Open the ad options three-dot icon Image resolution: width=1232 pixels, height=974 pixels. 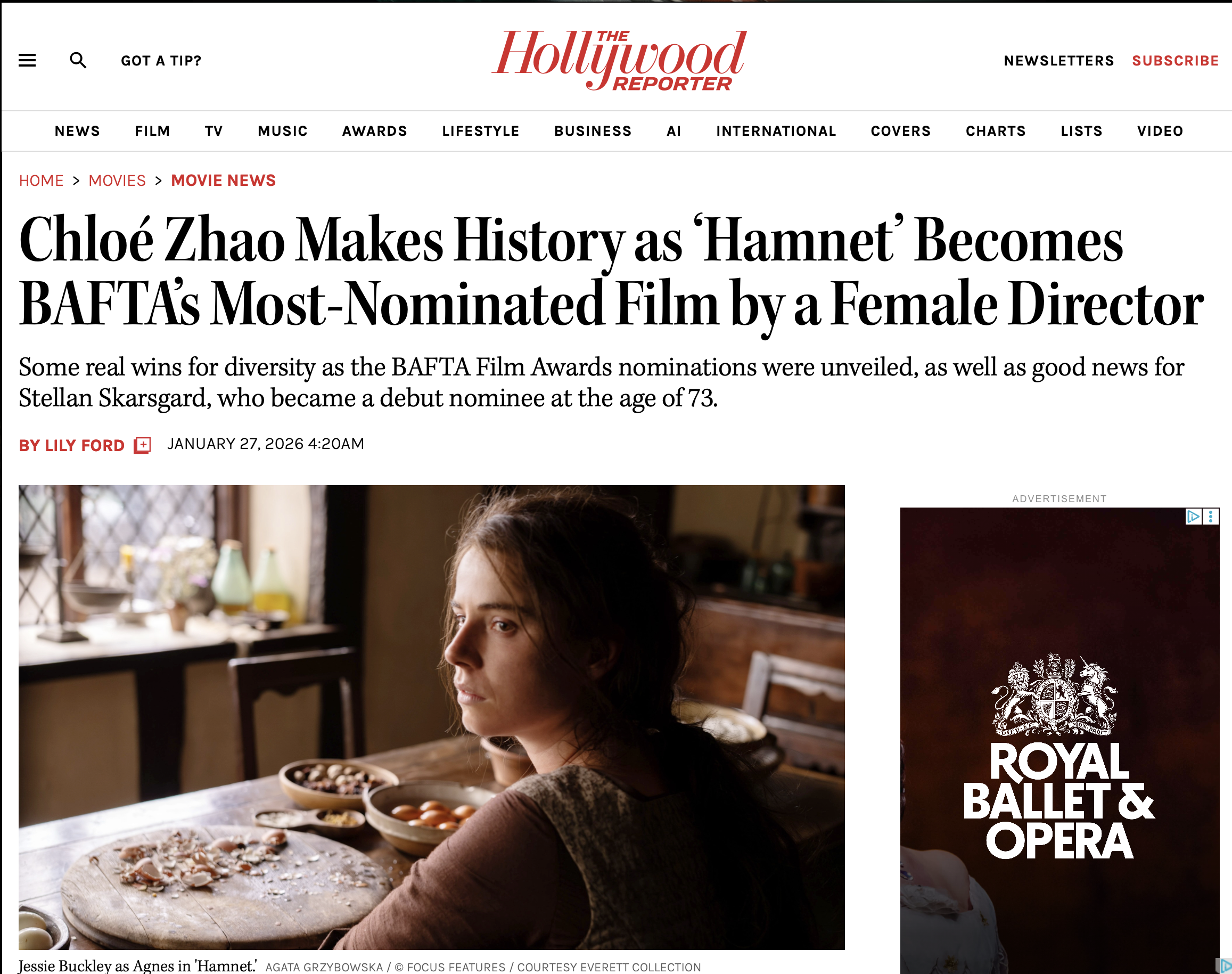[1211, 517]
